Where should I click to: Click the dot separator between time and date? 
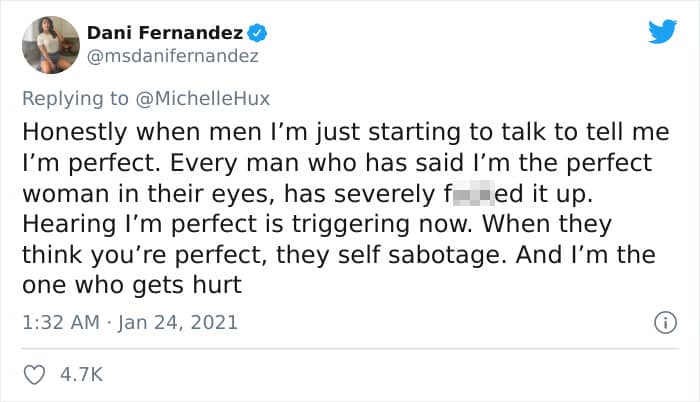point(110,323)
